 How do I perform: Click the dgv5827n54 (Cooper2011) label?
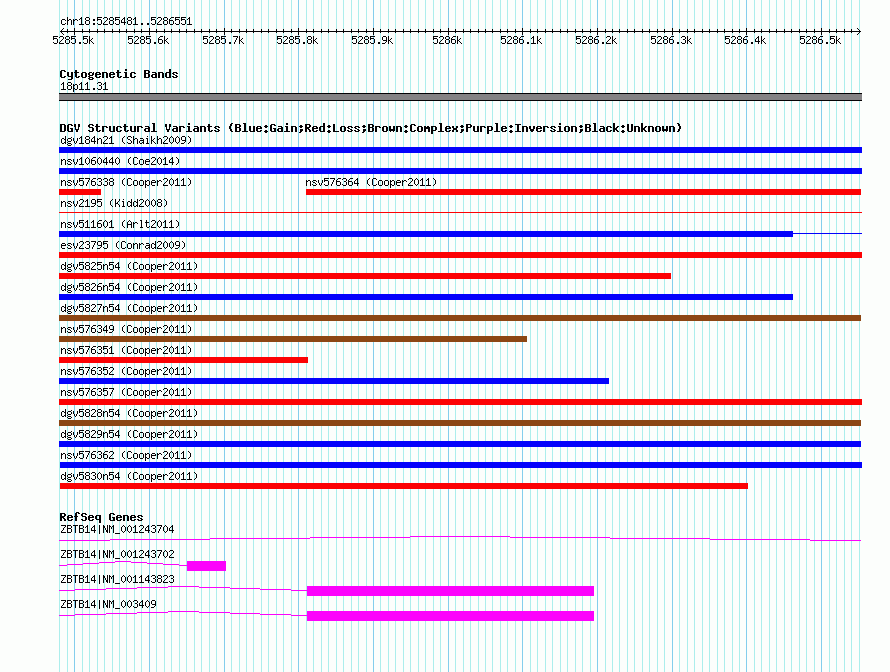pos(129,308)
